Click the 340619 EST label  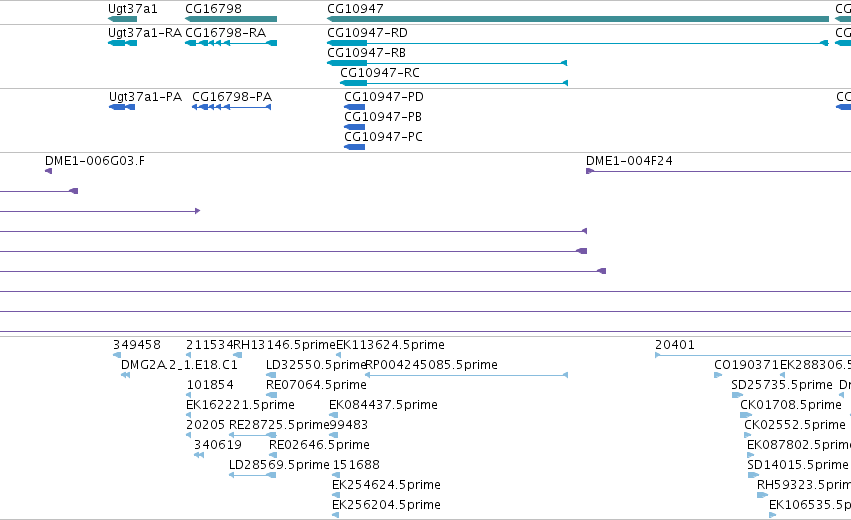[218, 445]
